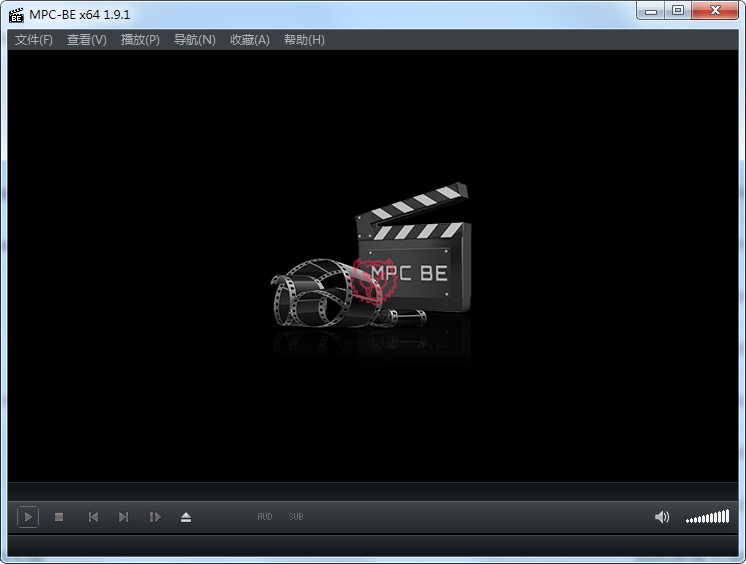Skip to the previous file
The width and height of the screenshot is (746, 564).
tap(93, 517)
